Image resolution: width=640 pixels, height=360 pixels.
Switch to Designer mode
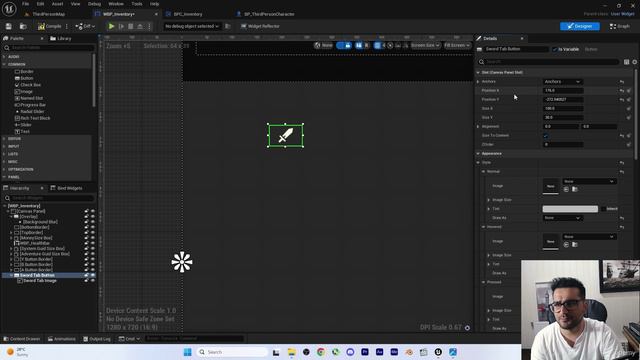580,26
